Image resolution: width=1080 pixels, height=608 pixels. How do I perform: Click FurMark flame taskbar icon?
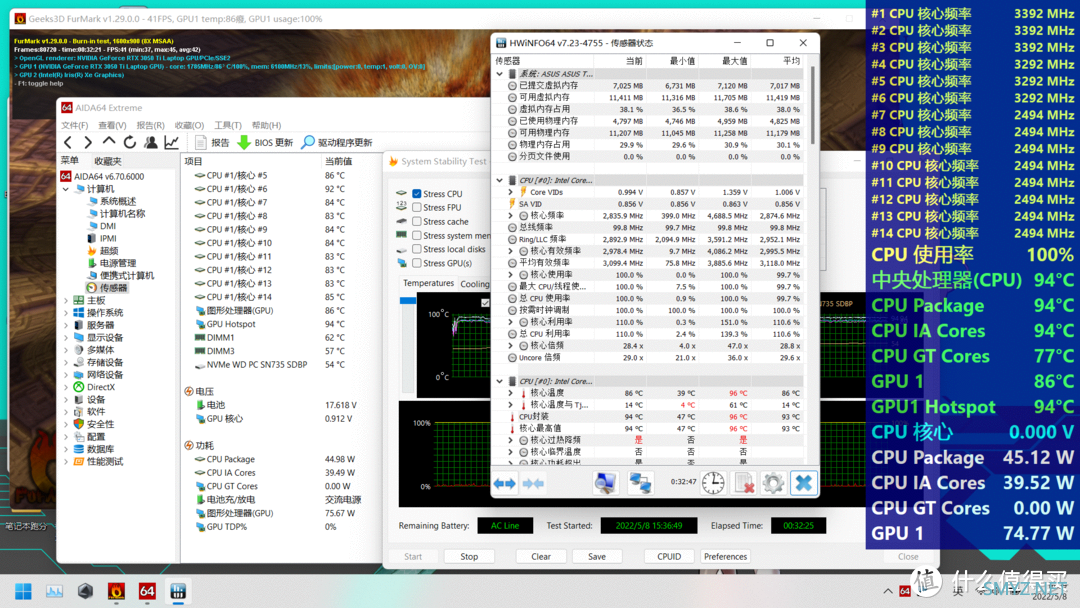116,591
